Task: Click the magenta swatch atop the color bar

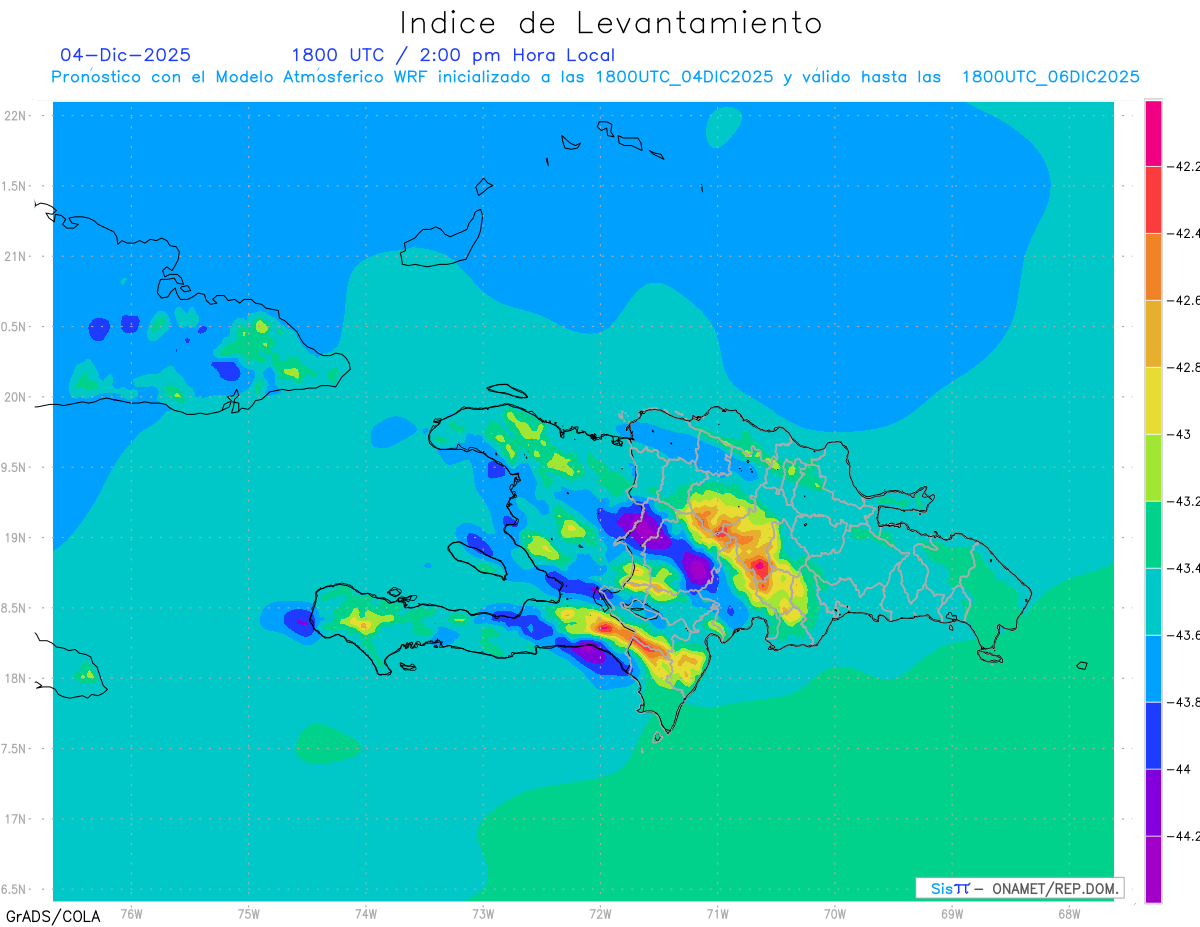Action: click(1153, 132)
